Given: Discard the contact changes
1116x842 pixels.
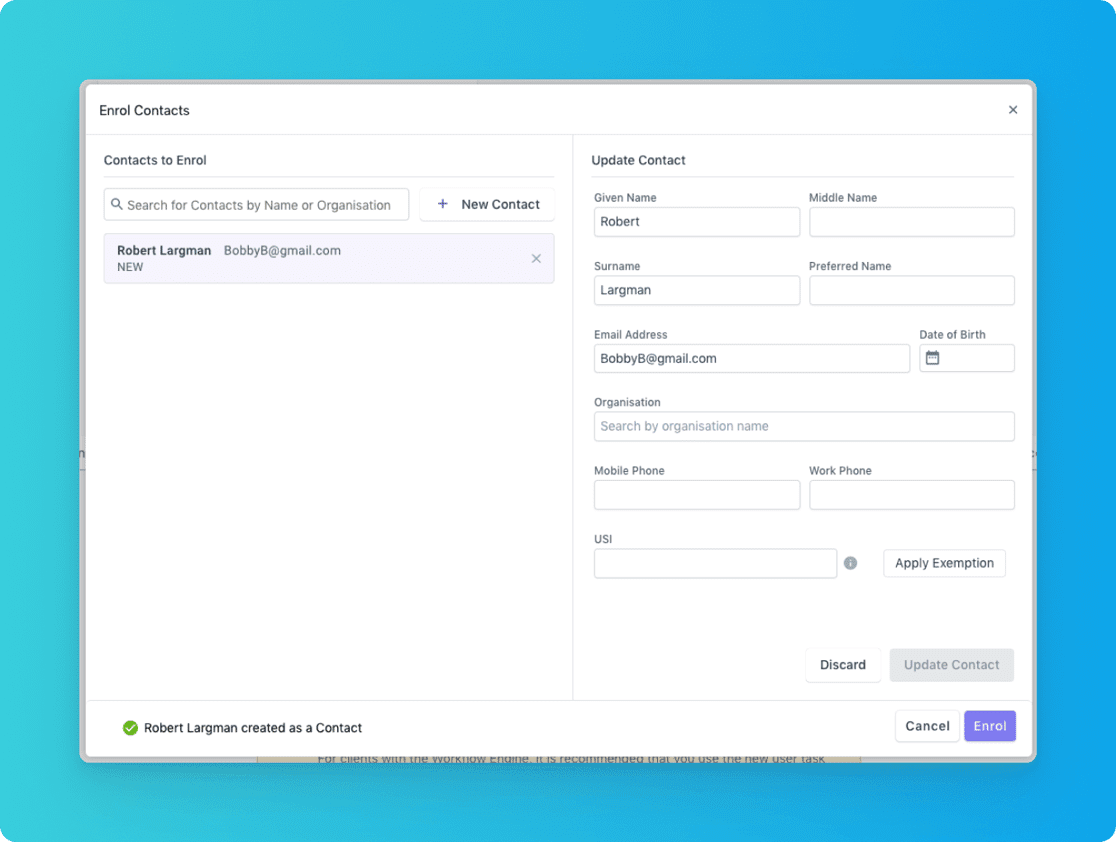Looking at the screenshot, I should 843,665.
